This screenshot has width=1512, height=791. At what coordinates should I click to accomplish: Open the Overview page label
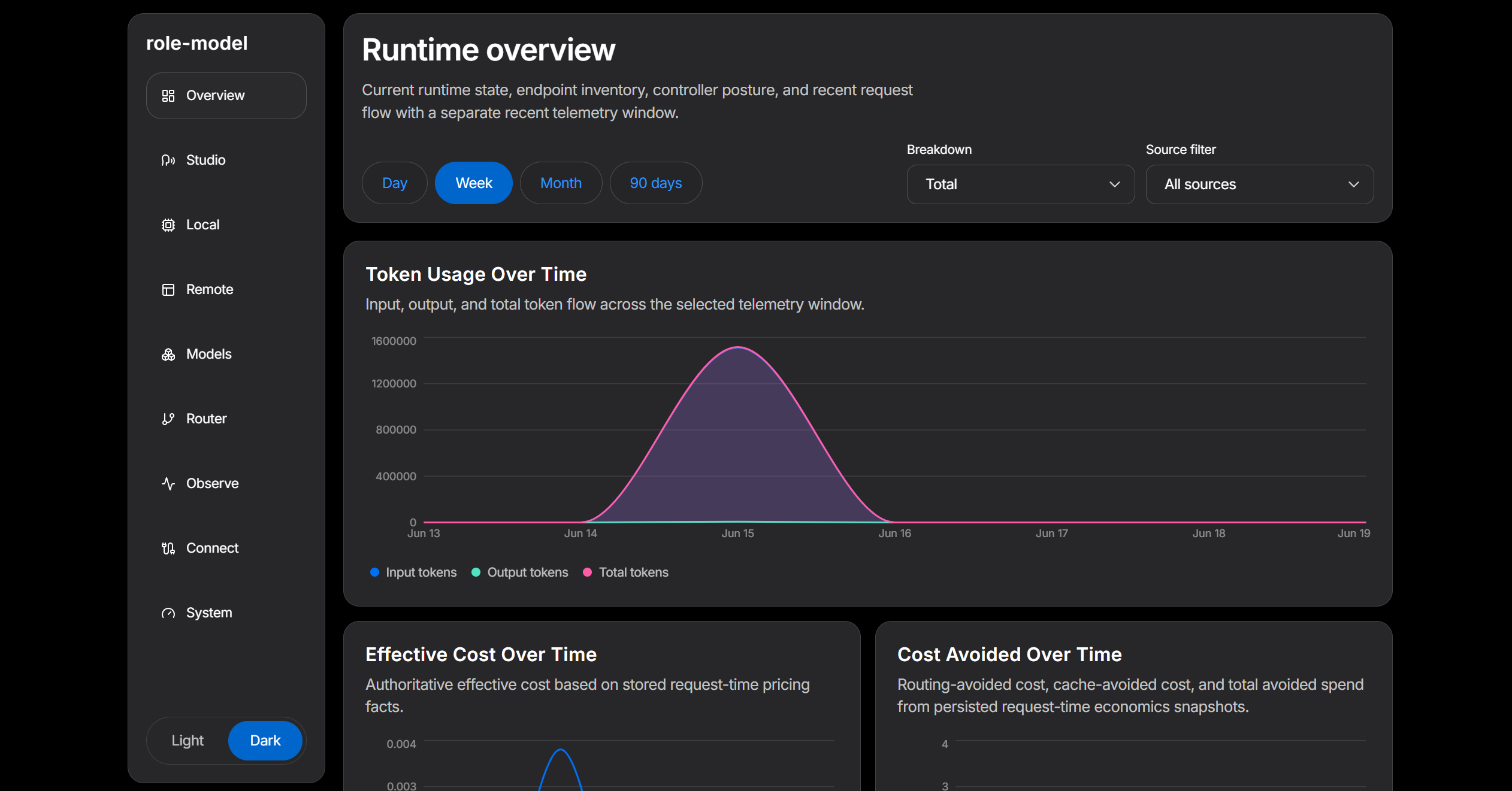pyautogui.click(x=226, y=96)
